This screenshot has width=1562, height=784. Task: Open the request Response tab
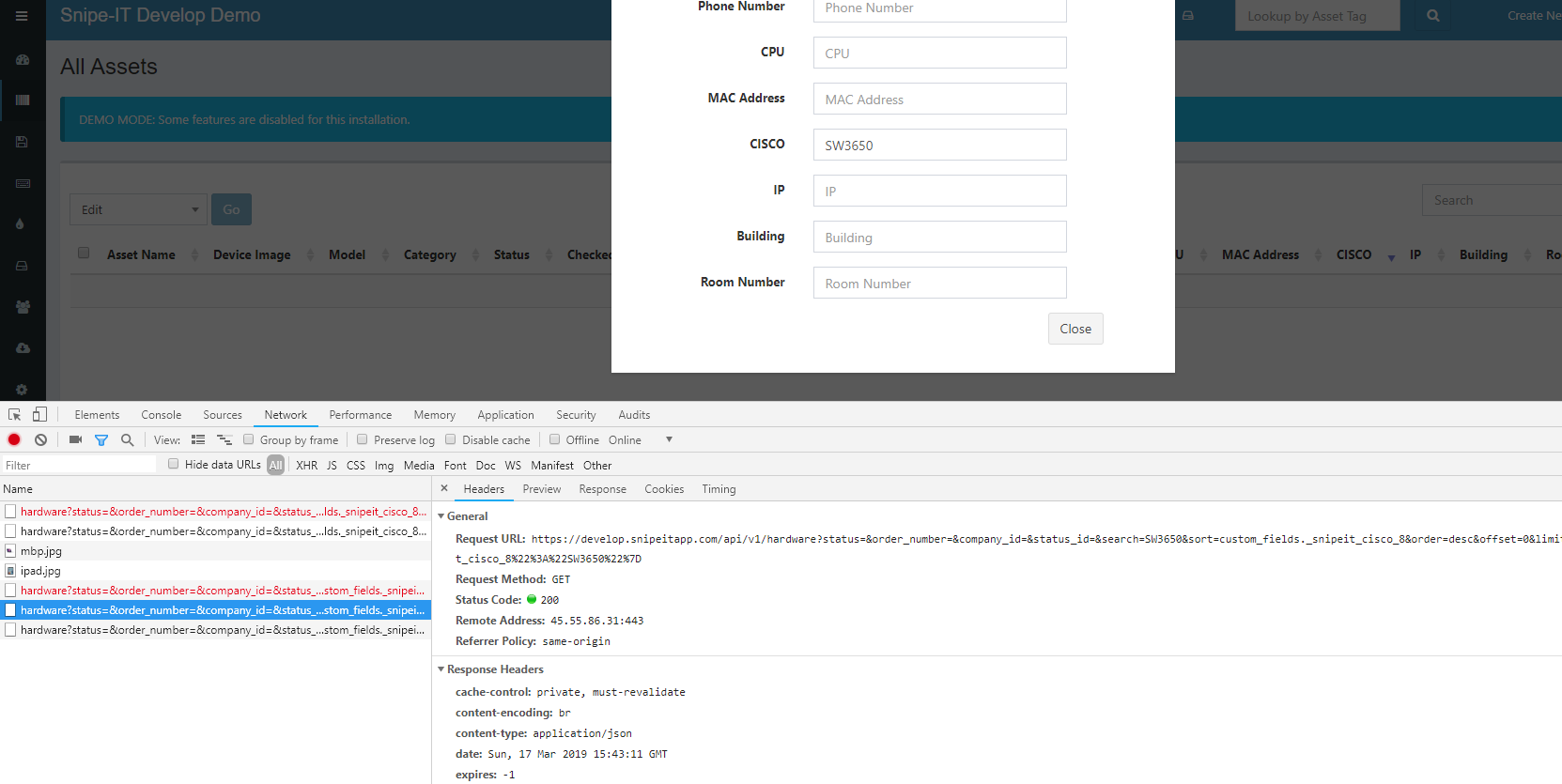(x=603, y=489)
